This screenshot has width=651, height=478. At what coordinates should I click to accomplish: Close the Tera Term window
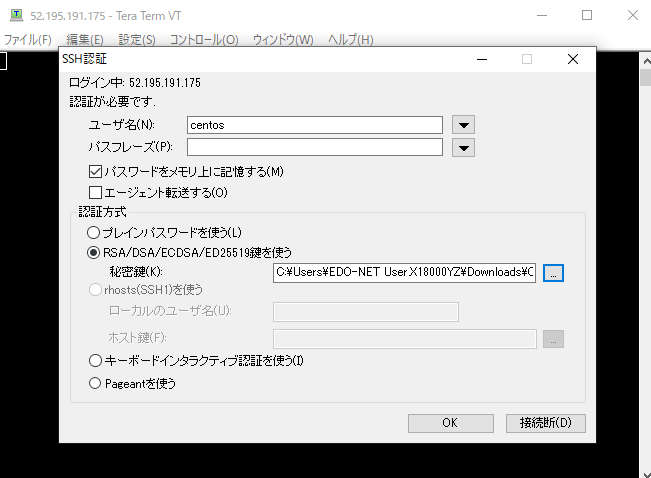click(x=633, y=15)
